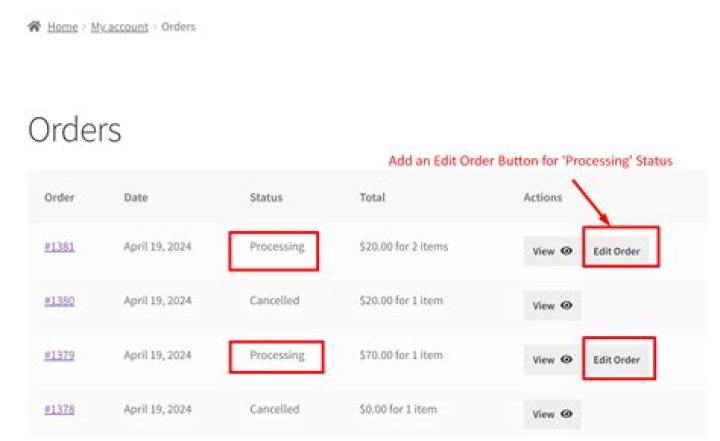Open the Home breadcrumb link
The image size is (720, 441).
[x=62, y=27]
